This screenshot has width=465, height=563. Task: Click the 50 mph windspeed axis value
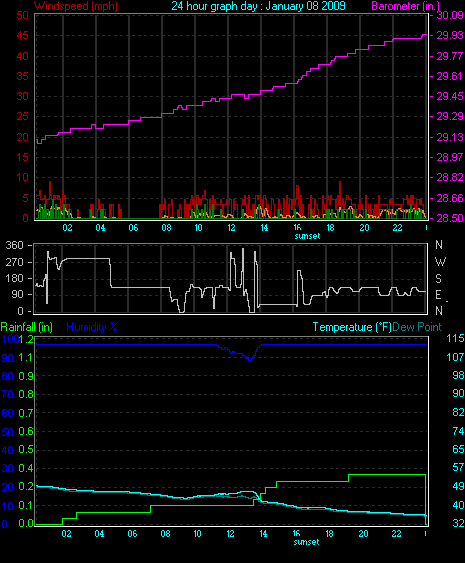pyautogui.click(x=22, y=15)
